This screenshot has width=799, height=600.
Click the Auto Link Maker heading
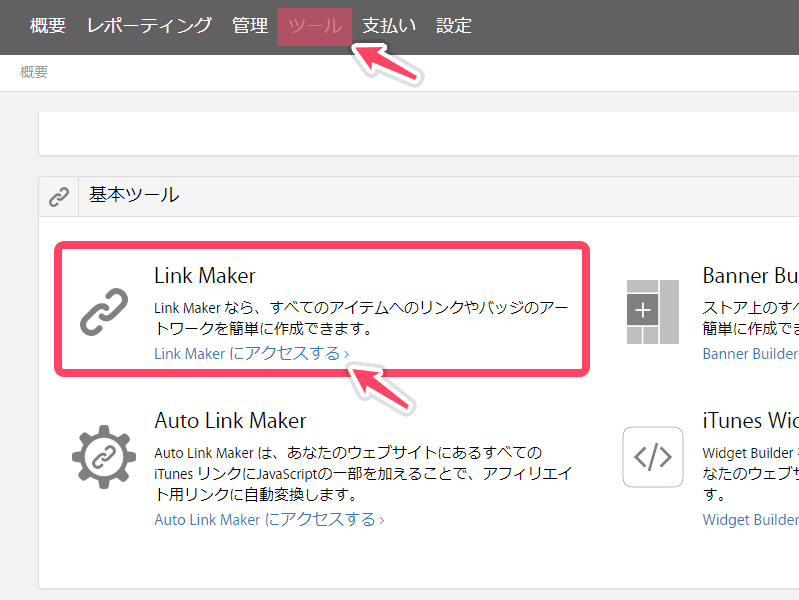tap(230, 421)
